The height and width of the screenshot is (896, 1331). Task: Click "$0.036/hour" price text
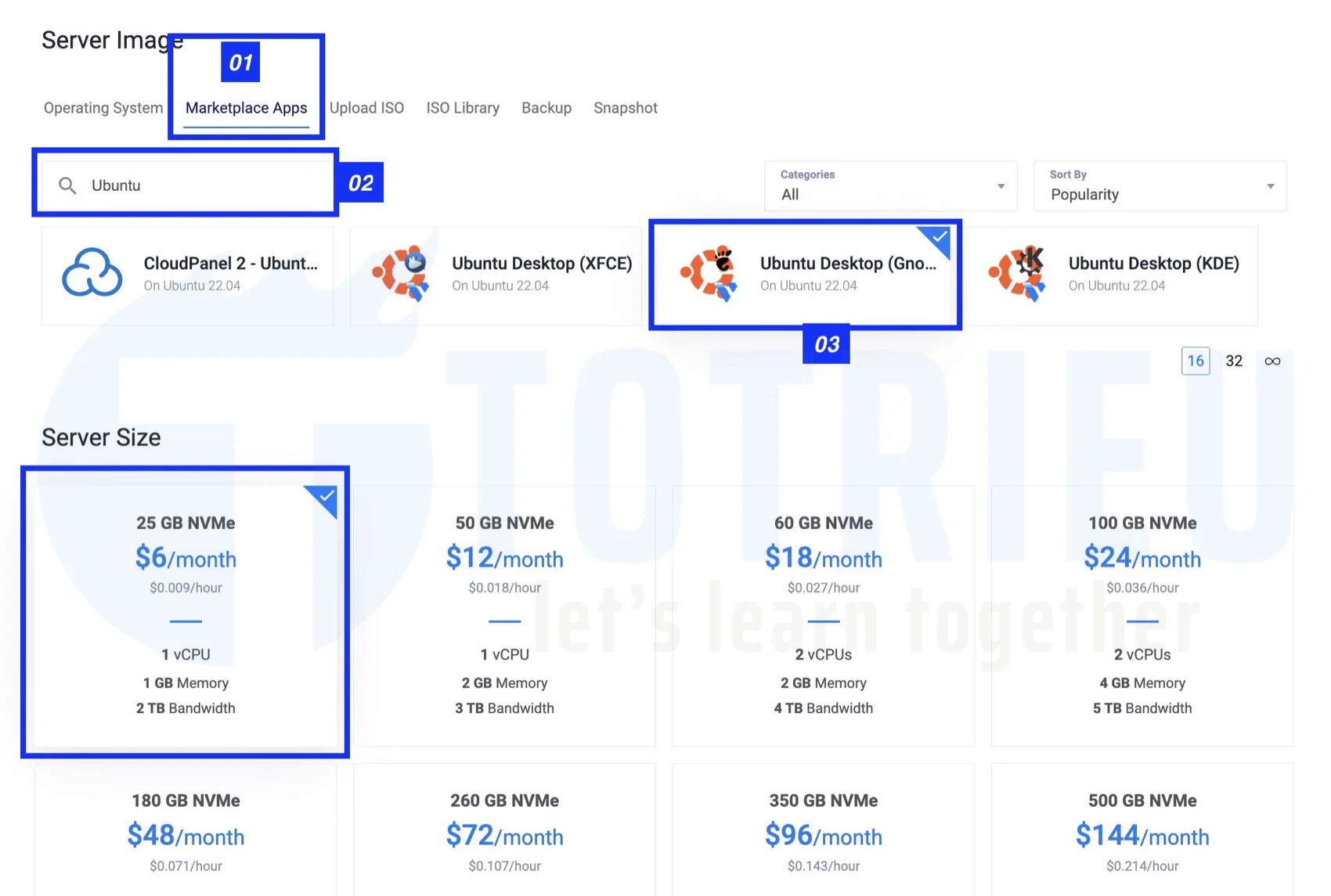(1142, 588)
